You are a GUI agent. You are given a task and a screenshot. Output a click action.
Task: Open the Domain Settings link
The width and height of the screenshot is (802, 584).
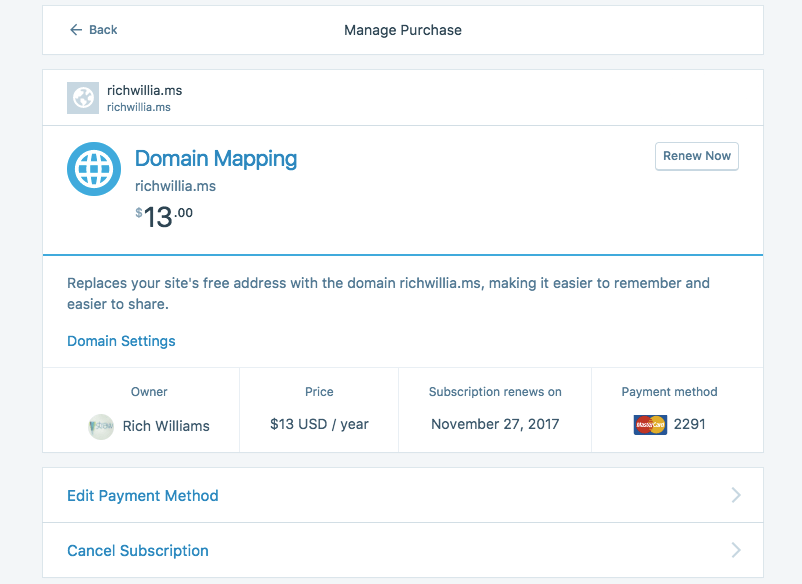point(121,341)
